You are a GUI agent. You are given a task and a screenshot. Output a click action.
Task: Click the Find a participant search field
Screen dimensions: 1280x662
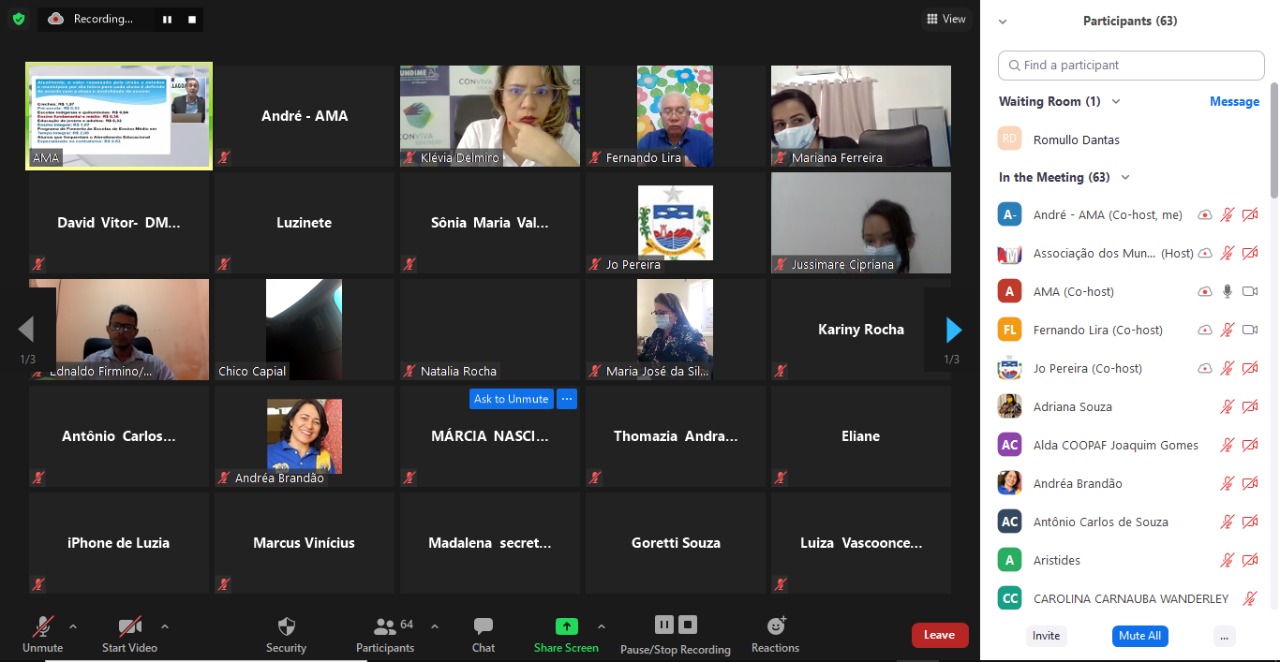coord(1131,65)
